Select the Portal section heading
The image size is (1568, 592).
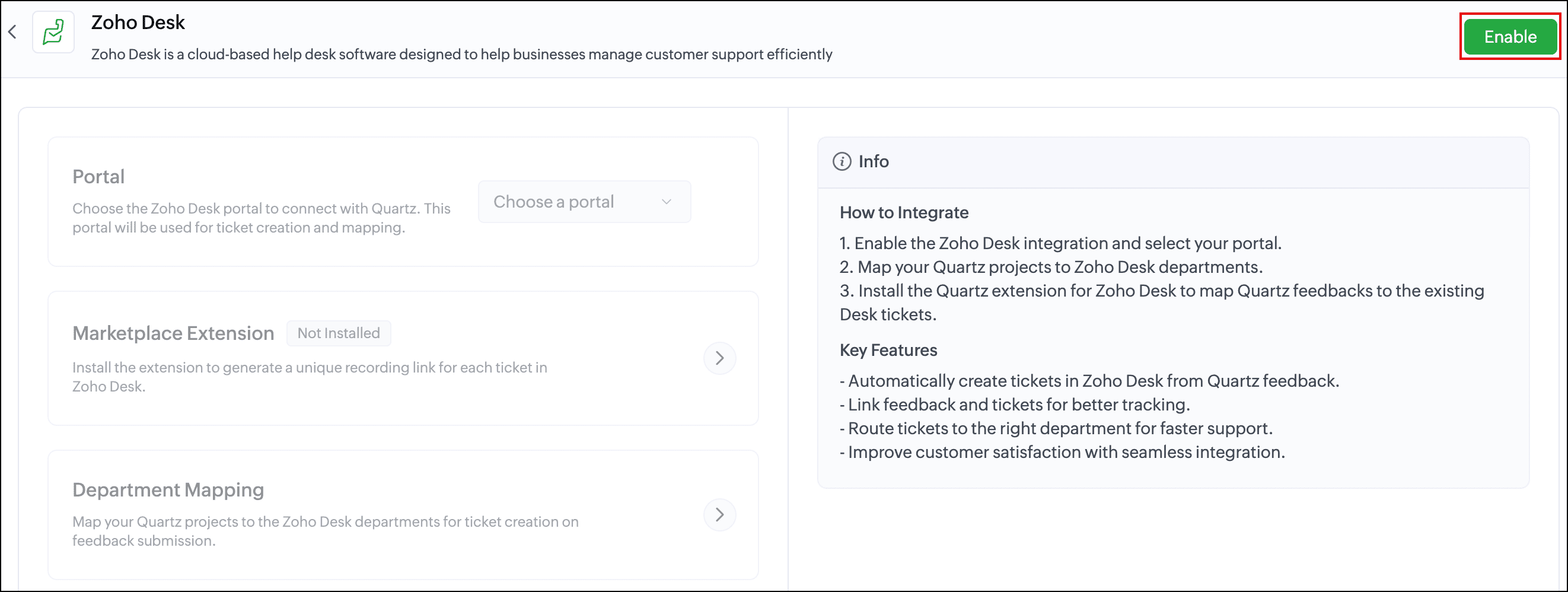[98, 177]
